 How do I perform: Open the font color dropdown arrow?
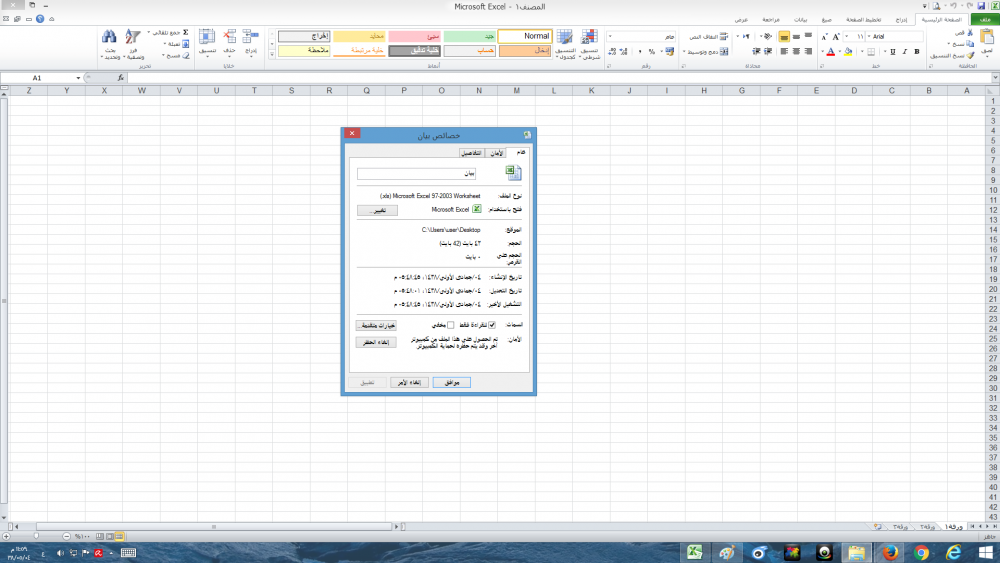(823, 52)
